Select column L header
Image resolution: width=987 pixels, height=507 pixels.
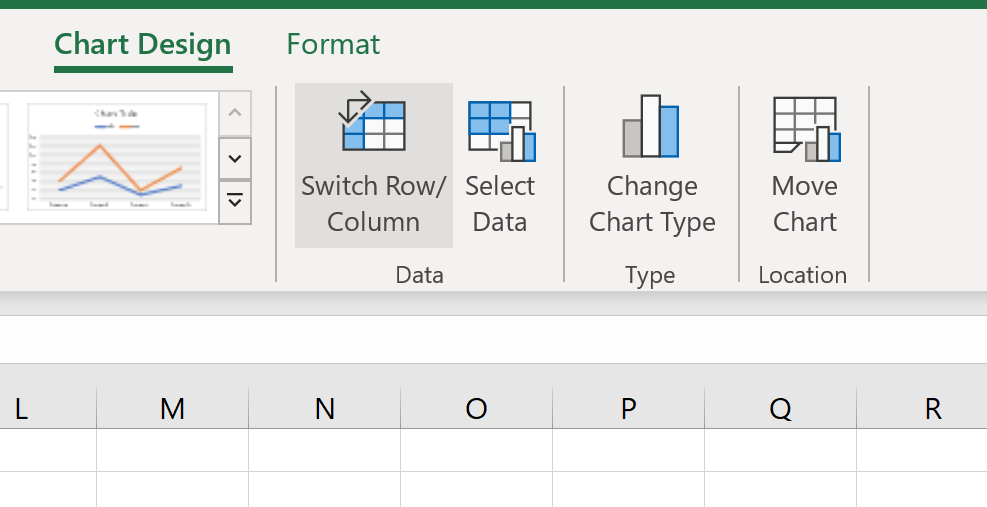coord(48,408)
